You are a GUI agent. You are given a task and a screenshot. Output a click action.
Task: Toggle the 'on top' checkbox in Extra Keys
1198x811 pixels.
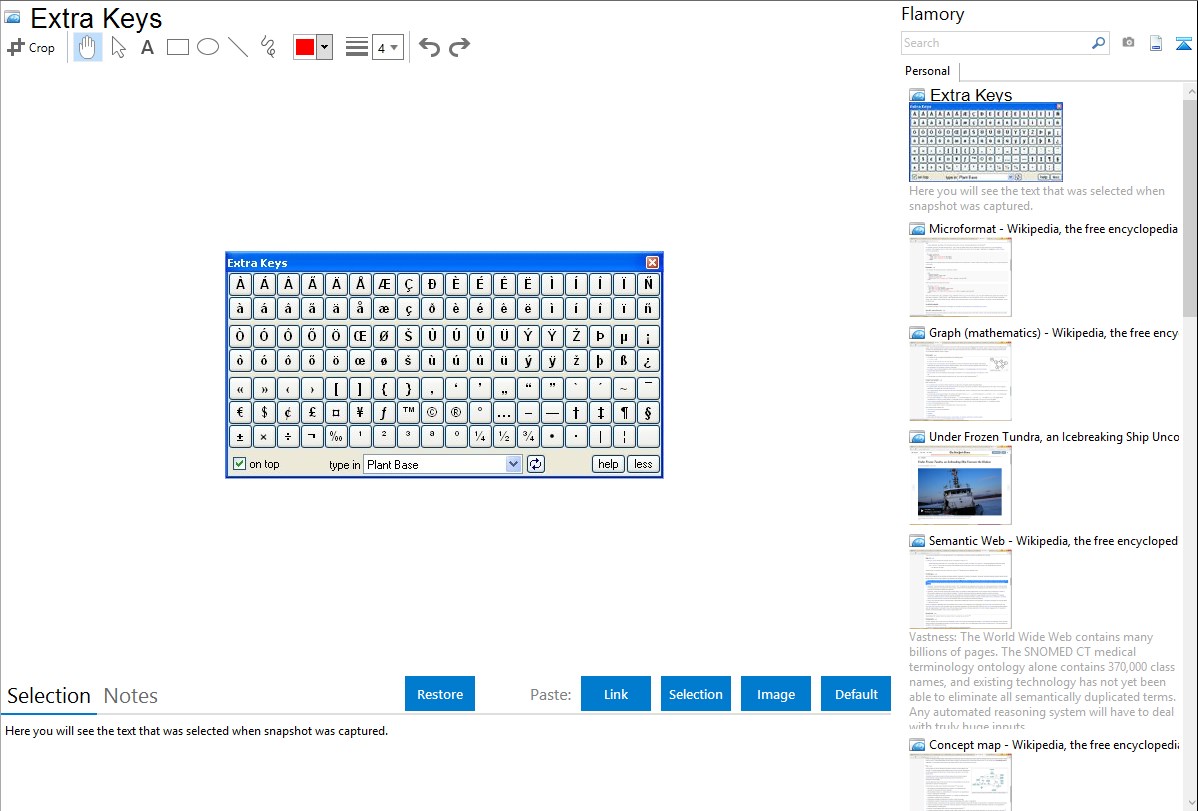point(239,464)
